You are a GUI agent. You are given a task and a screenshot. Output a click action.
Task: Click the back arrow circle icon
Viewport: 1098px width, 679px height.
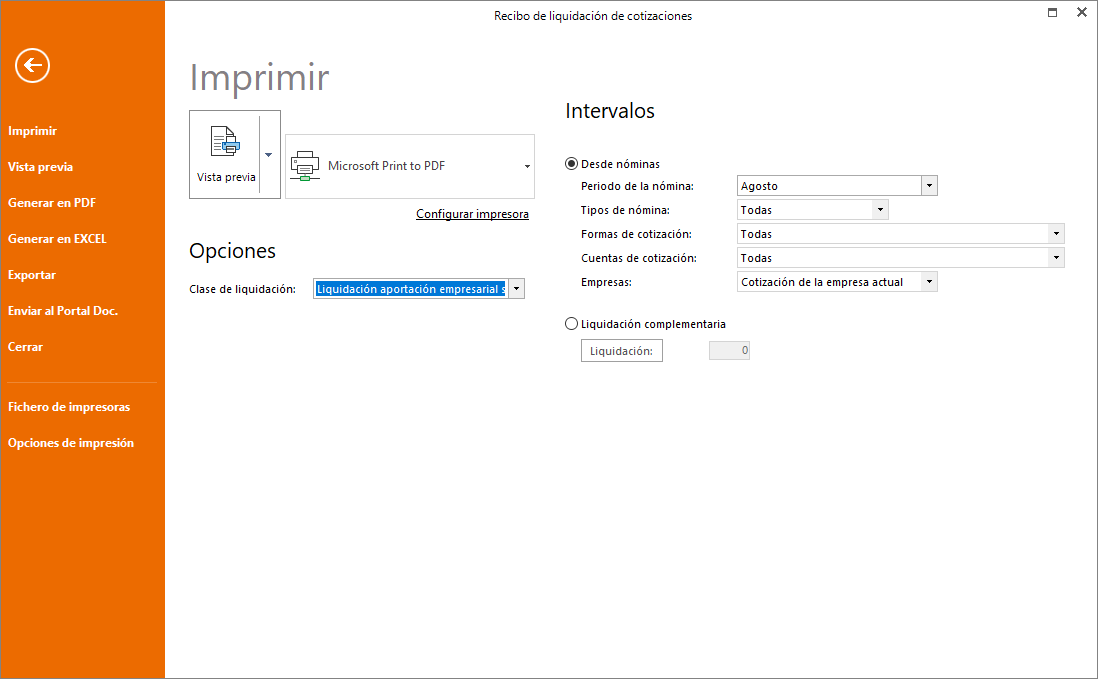click(x=32, y=66)
